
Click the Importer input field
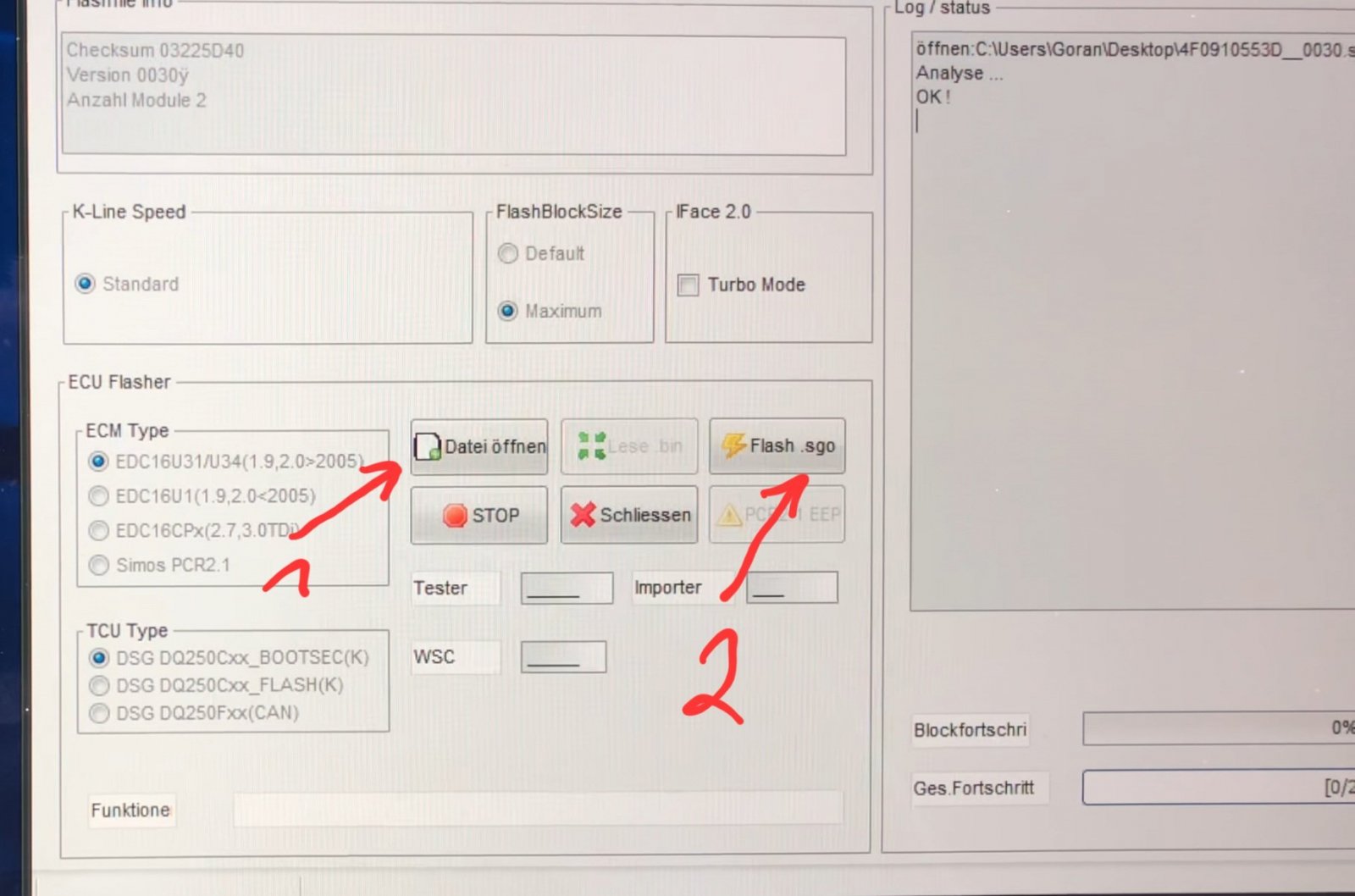[x=792, y=587]
